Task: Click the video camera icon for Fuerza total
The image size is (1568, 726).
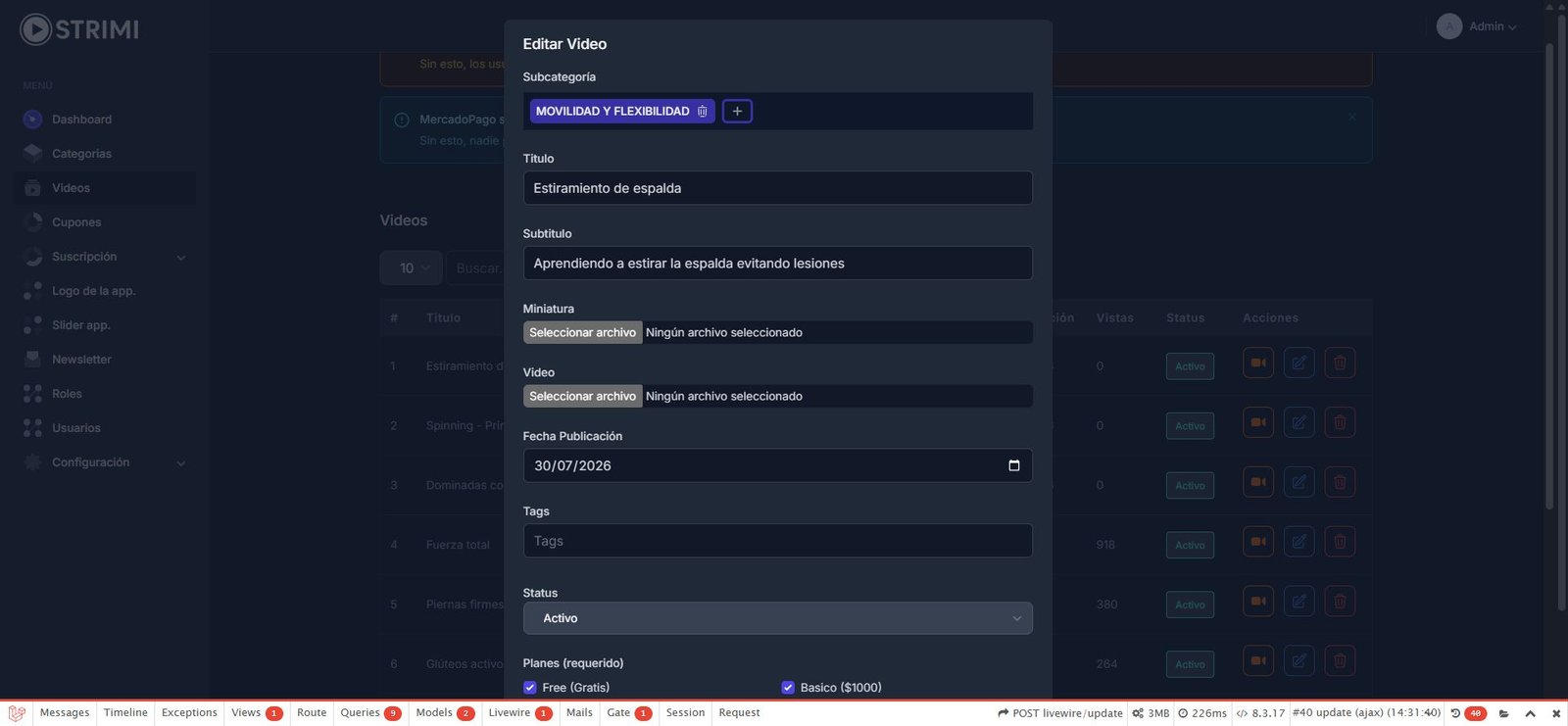Action: tap(1258, 542)
